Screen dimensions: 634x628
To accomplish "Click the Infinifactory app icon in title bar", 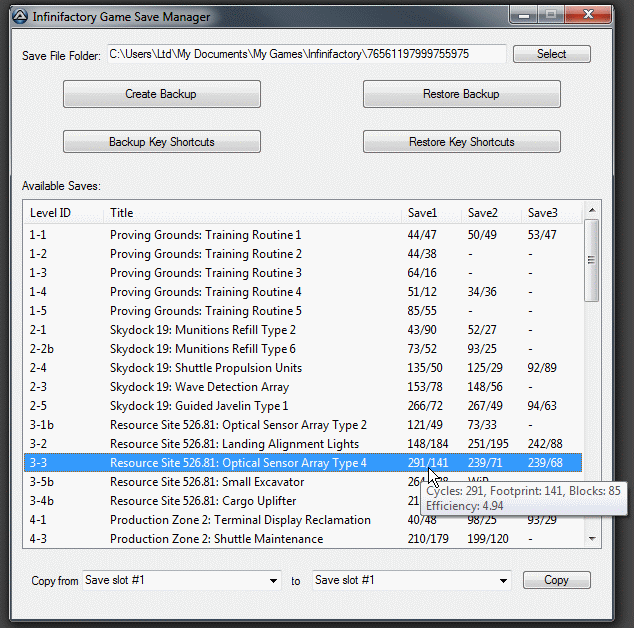I will click(x=20, y=17).
